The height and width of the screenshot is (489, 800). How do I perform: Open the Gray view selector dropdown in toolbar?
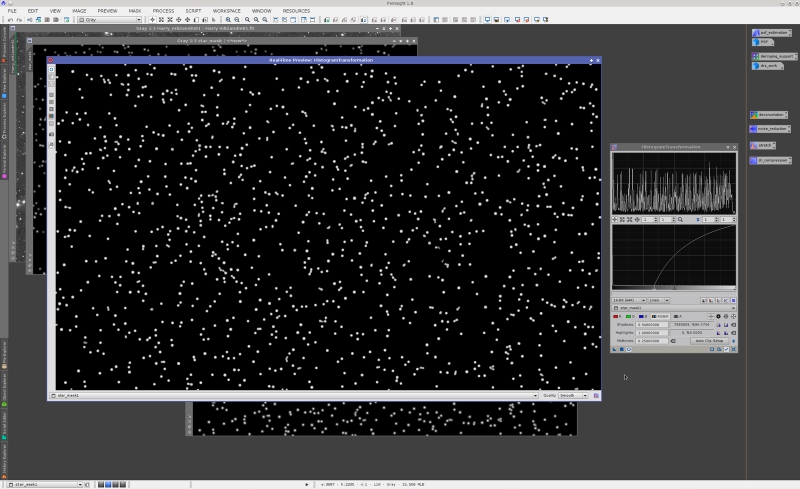pos(109,19)
